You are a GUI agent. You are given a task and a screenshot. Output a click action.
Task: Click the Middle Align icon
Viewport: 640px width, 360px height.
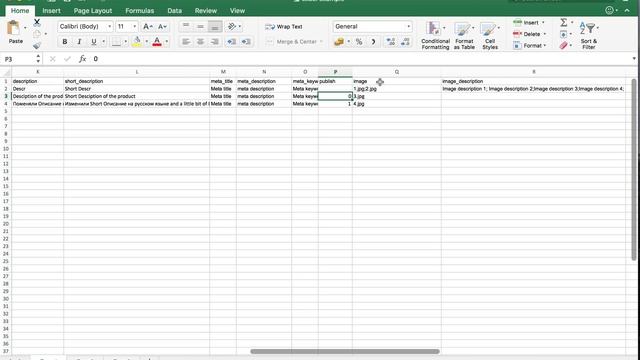point(200,27)
